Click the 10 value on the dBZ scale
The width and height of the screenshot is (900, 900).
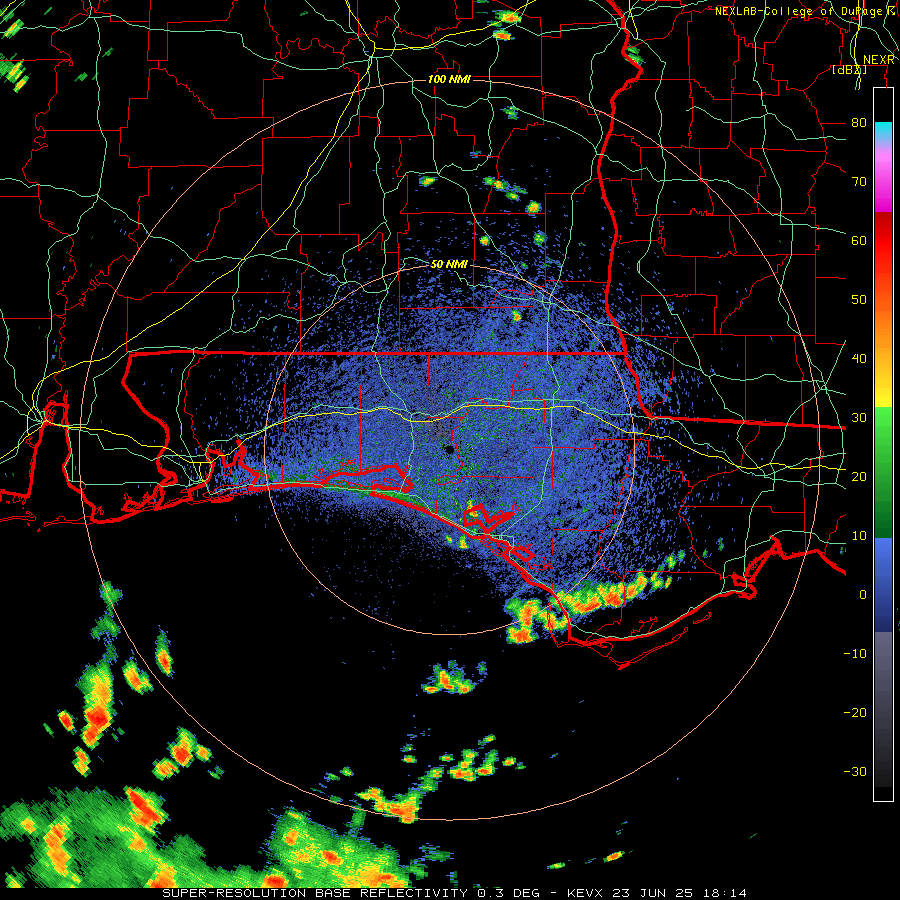tap(859, 536)
